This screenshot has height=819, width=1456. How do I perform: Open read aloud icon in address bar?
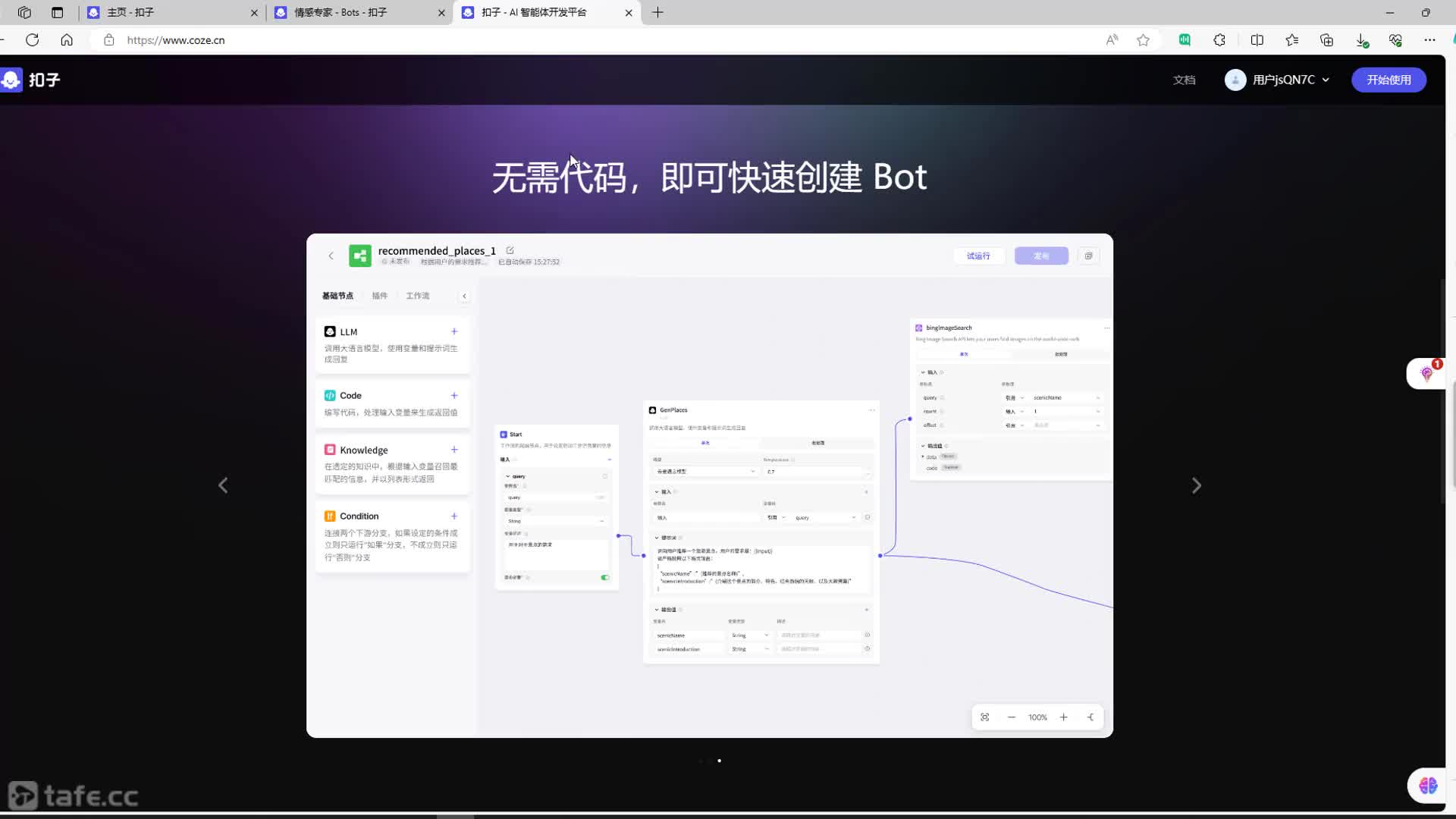pyautogui.click(x=1112, y=40)
